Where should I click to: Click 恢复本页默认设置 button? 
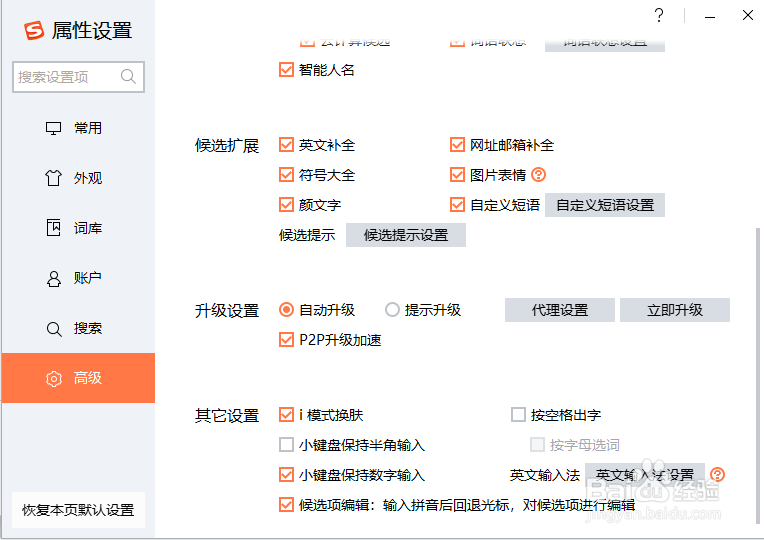78,510
